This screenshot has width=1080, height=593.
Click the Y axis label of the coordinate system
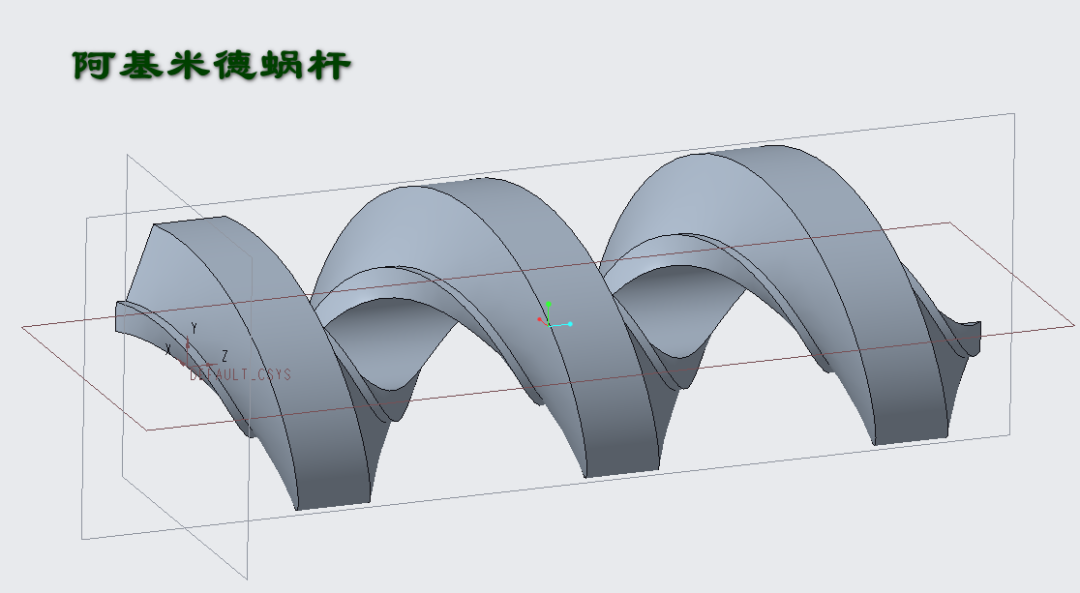[x=194, y=328]
